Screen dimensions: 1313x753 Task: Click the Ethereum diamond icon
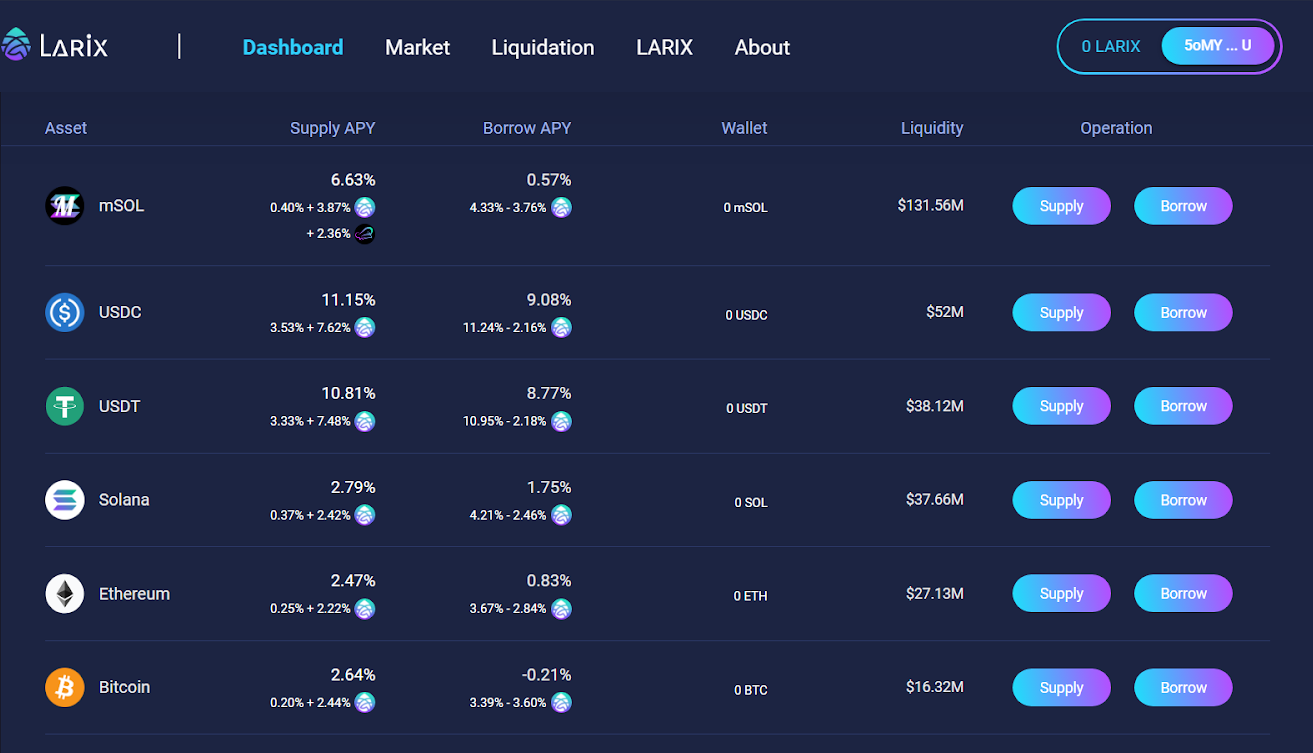coord(65,594)
